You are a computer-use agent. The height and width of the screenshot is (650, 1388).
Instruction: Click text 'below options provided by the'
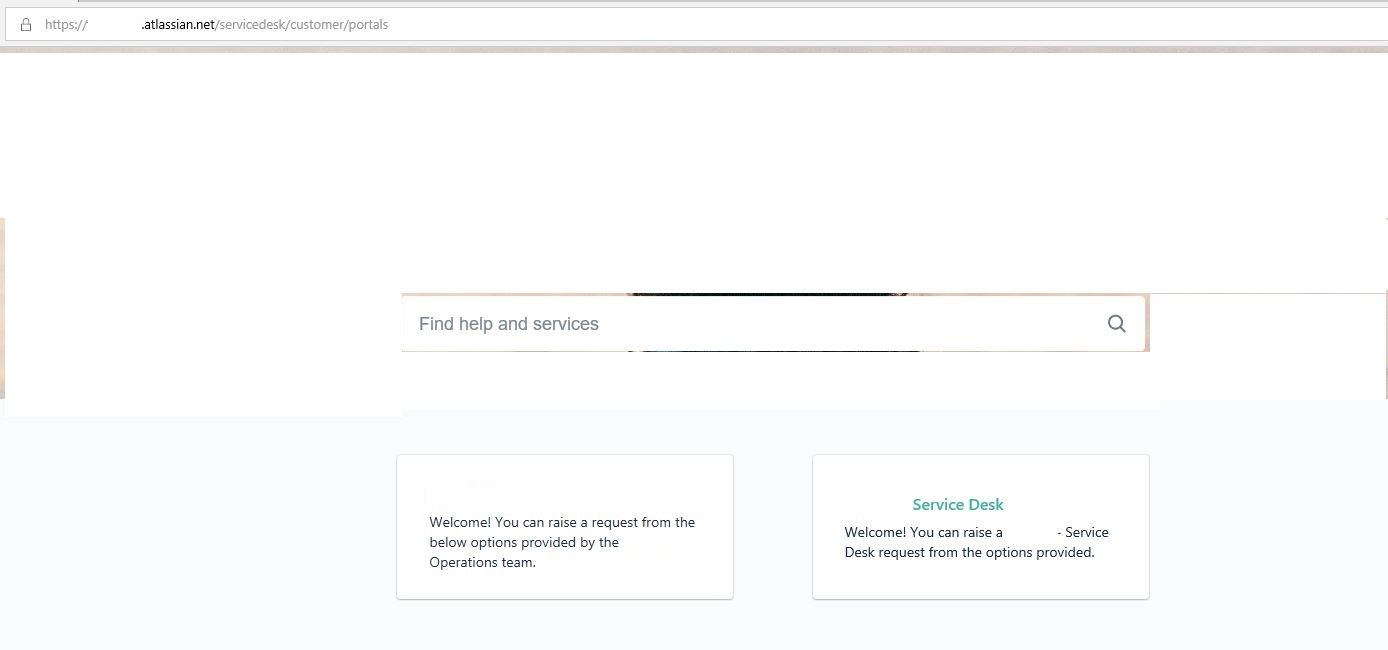click(x=524, y=542)
